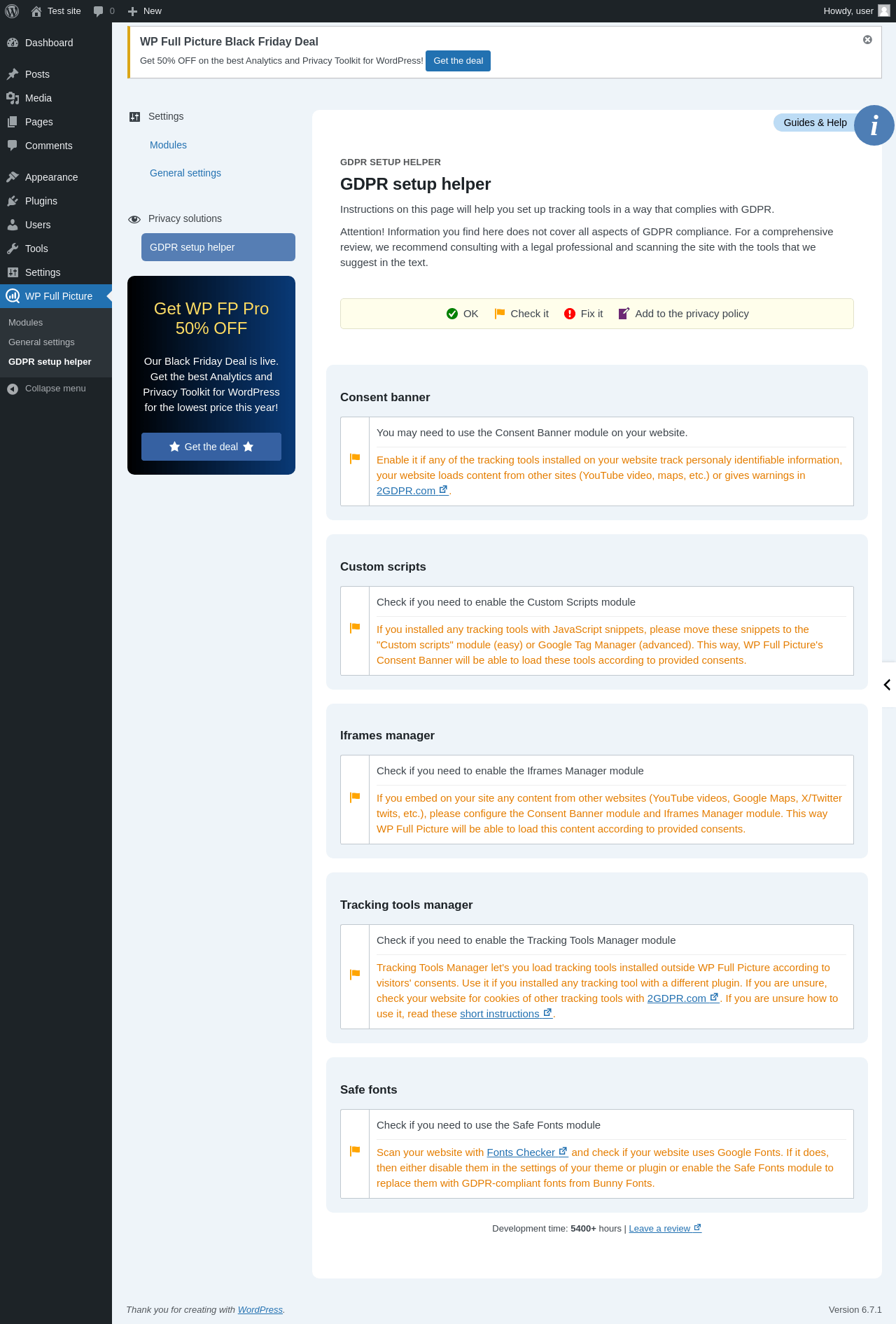Open the Tools menu
896x1324 pixels.
pos(56,249)
